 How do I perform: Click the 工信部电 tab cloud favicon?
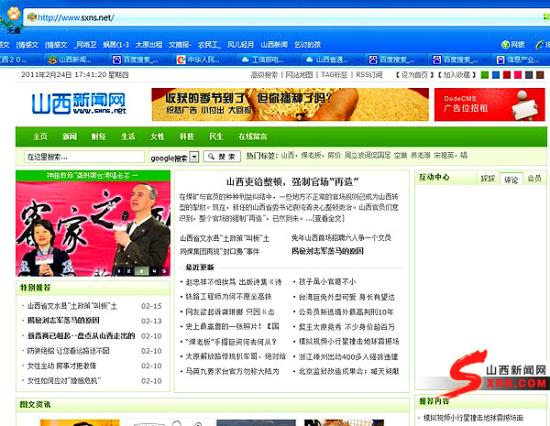(245, 60)
